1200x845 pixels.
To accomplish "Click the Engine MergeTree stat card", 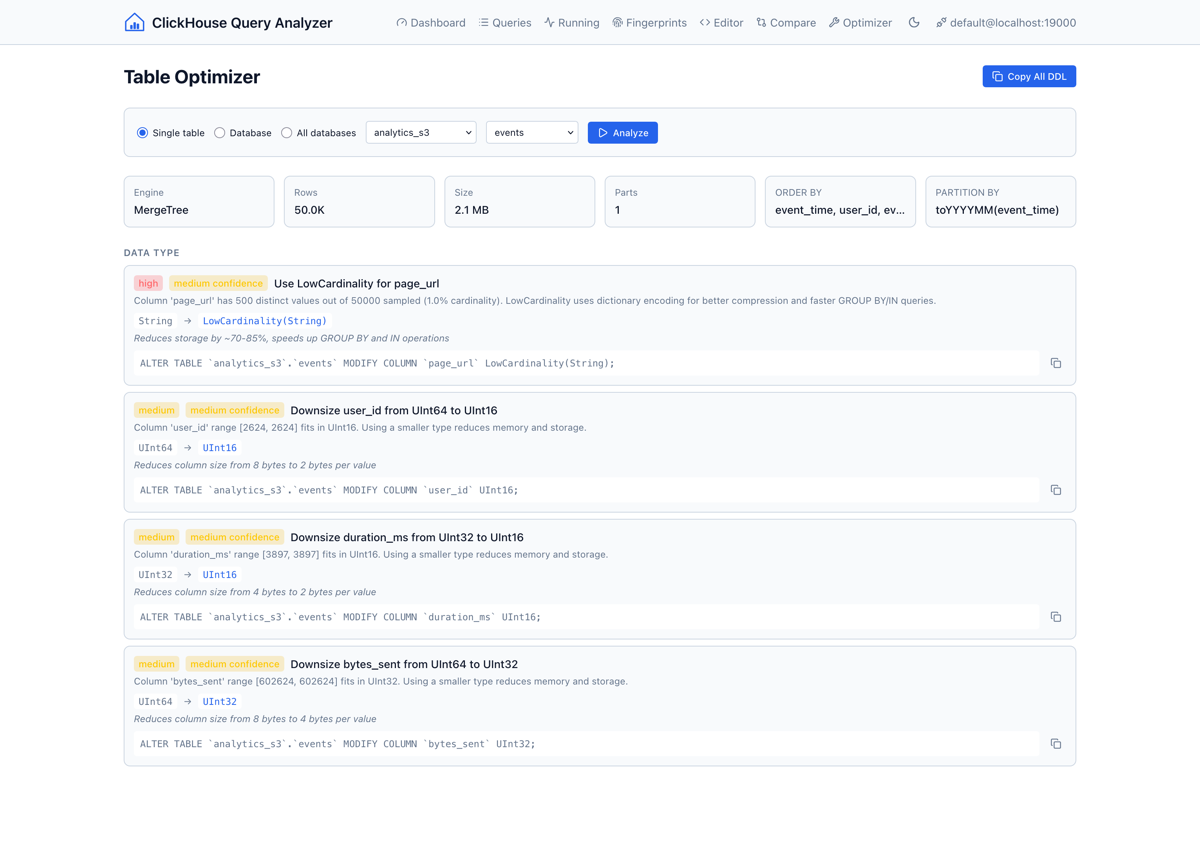I will click(x=199, y=201).
